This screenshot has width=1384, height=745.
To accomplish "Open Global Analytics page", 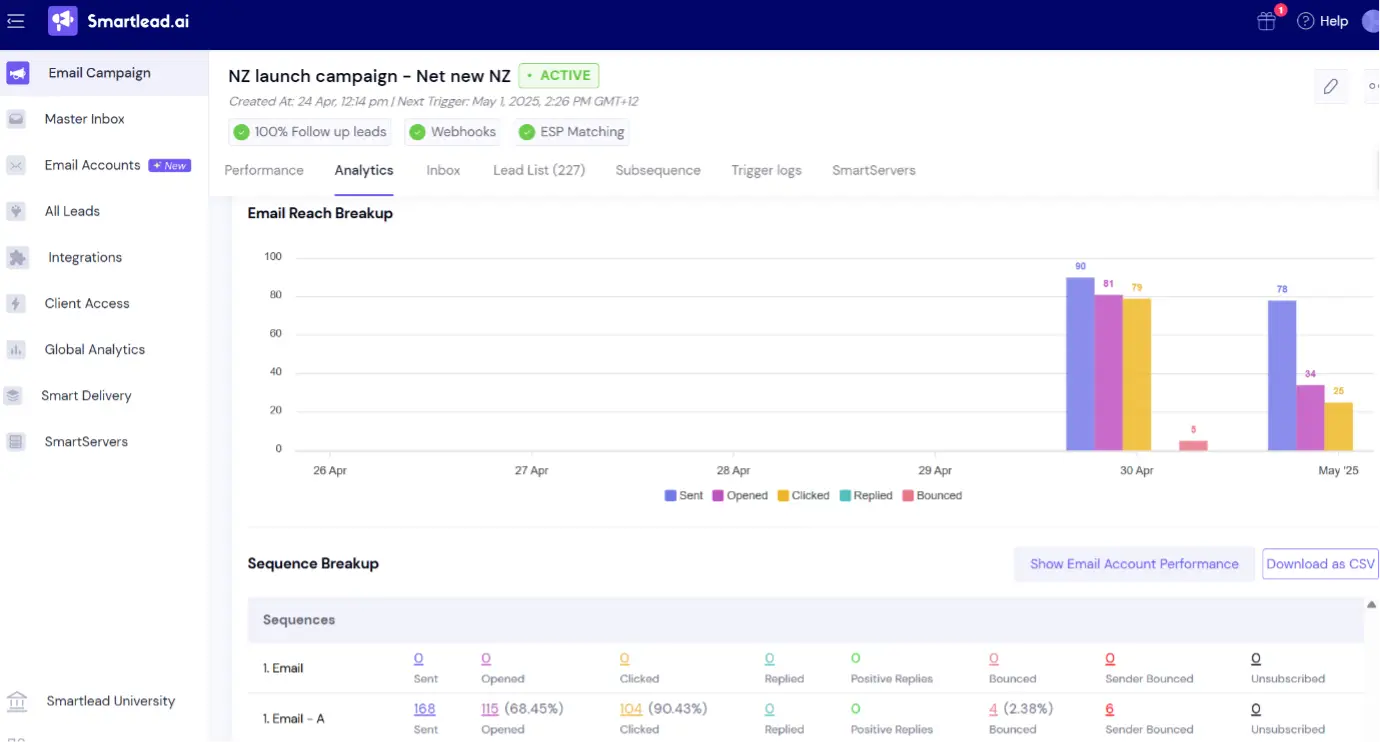I will 95,349.
